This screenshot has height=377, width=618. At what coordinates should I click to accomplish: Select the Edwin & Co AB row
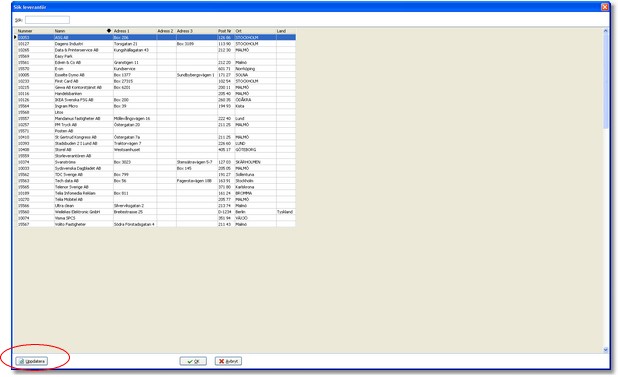pos(156,62)
